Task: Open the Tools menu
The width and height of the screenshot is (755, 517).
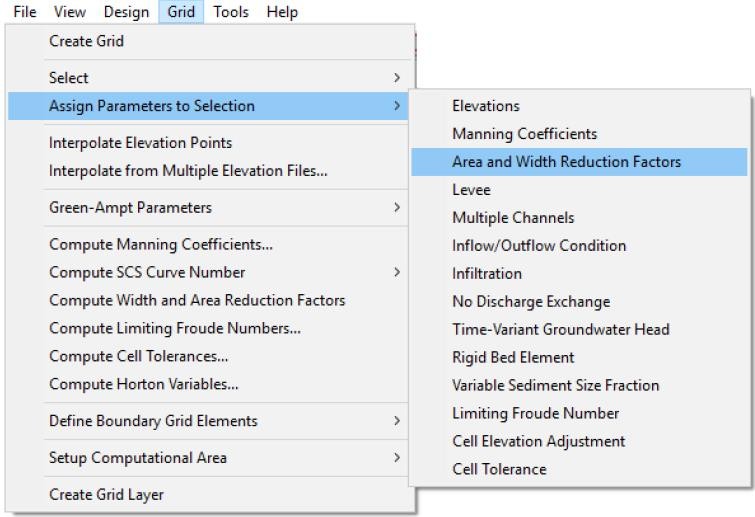Action: click(x=232, y=12)
